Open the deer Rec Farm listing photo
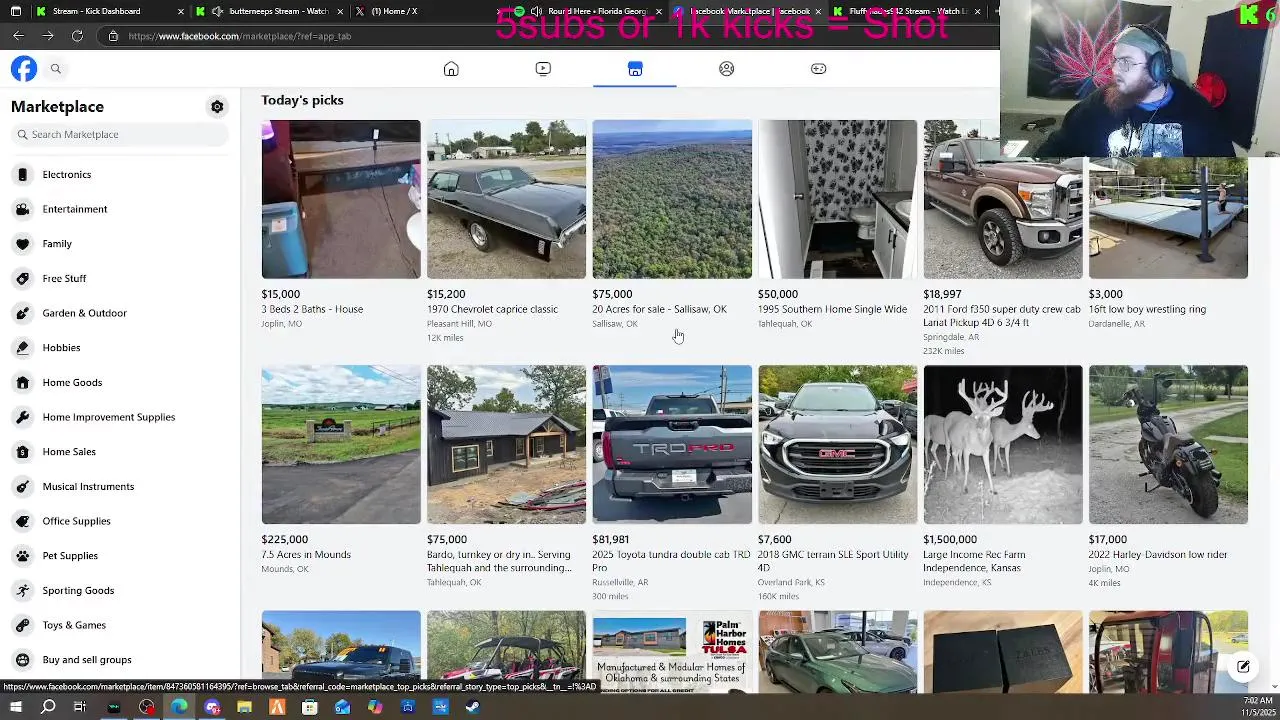The image size is (1280, 720). pos(1003,445)
